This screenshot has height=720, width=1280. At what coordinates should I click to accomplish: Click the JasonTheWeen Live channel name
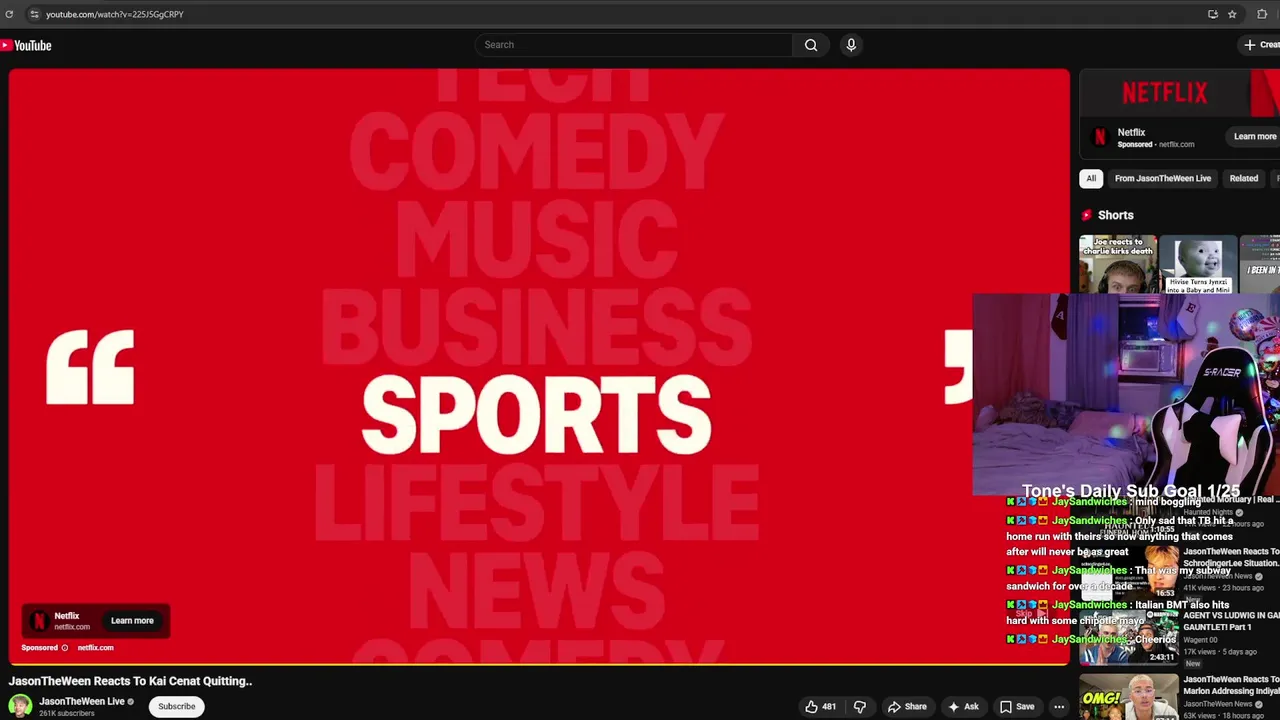tap(82, 702)
